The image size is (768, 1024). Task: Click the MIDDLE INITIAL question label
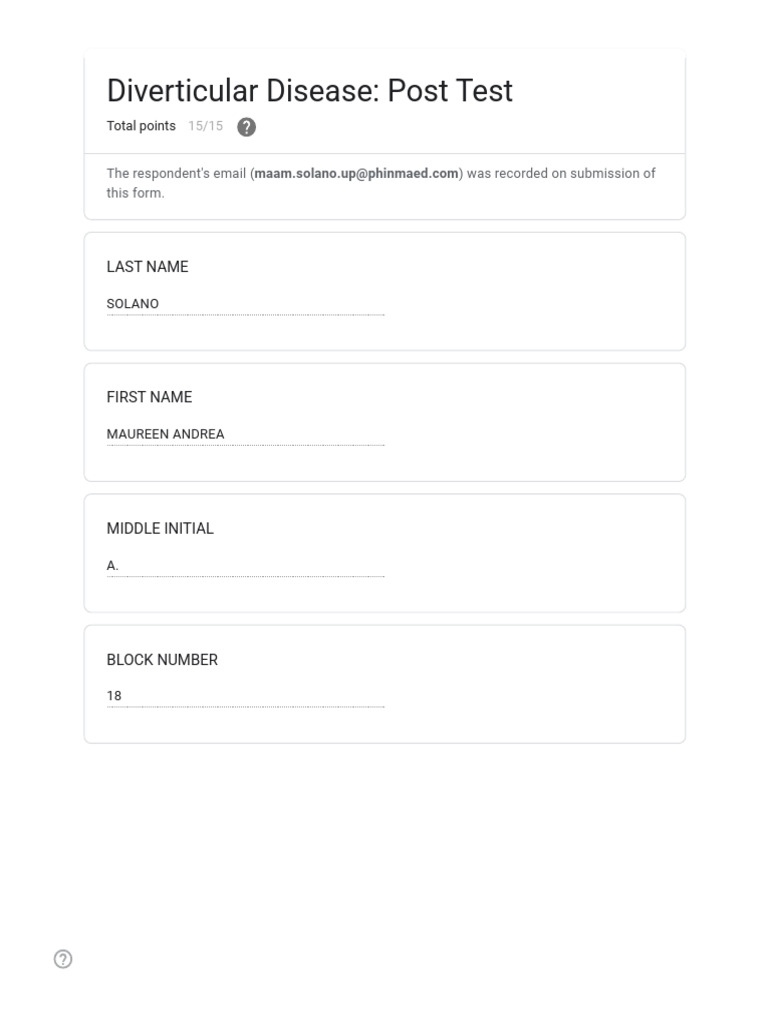160,528
